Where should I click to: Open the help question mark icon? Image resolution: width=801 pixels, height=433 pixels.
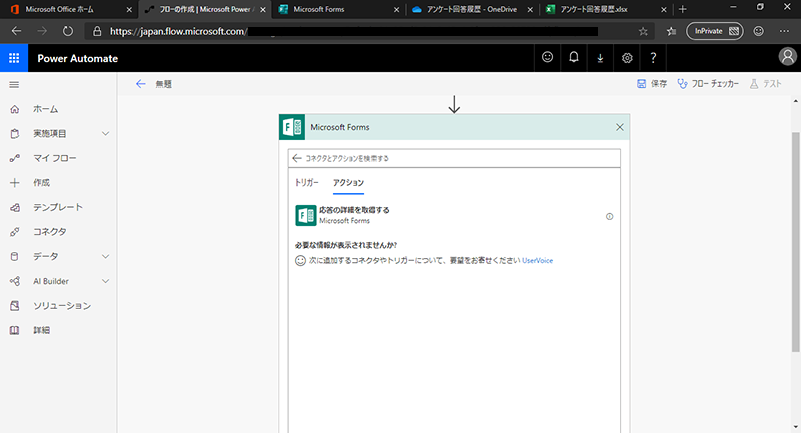click(653, 58)
